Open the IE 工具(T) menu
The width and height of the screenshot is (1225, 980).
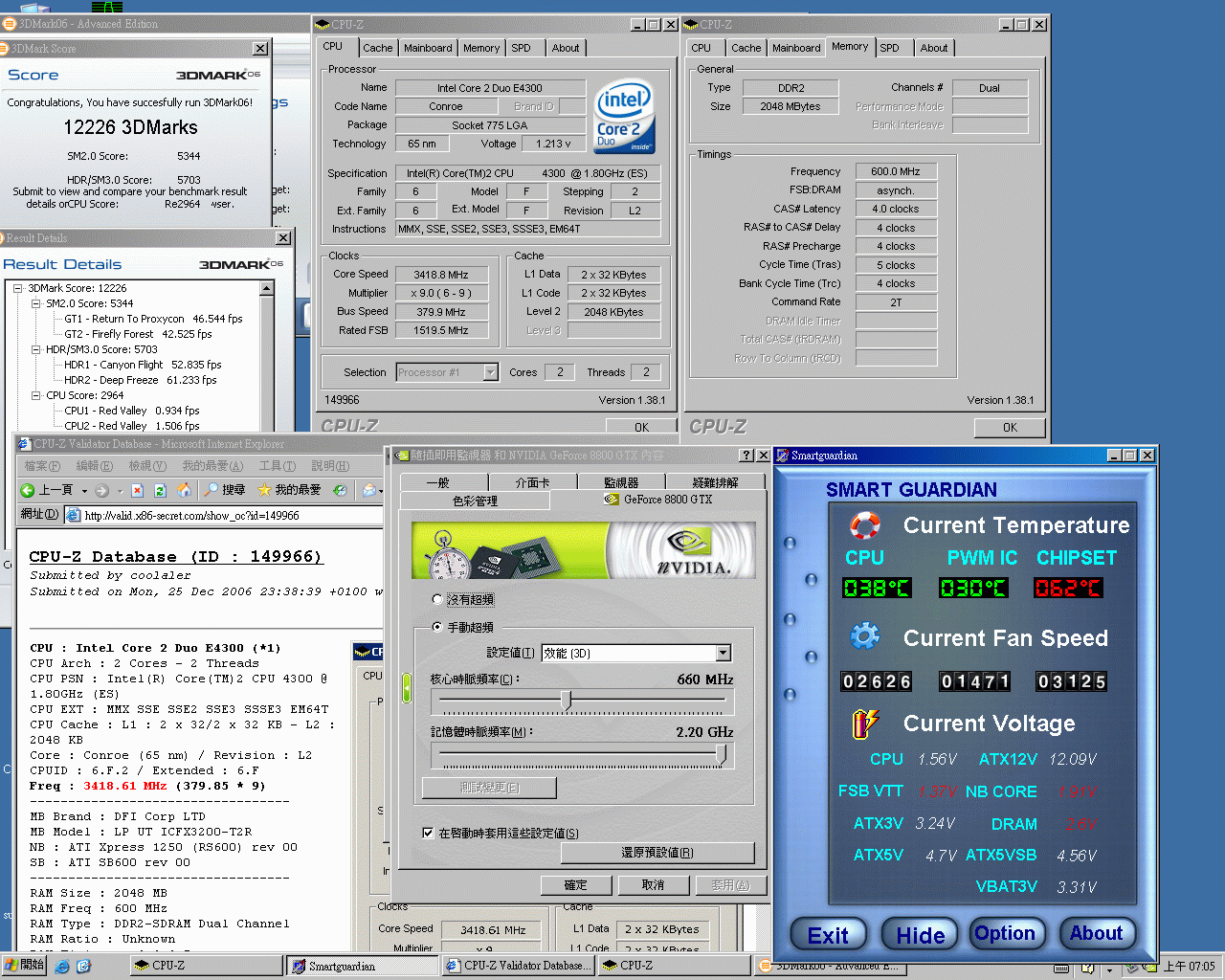click(277, 466)
